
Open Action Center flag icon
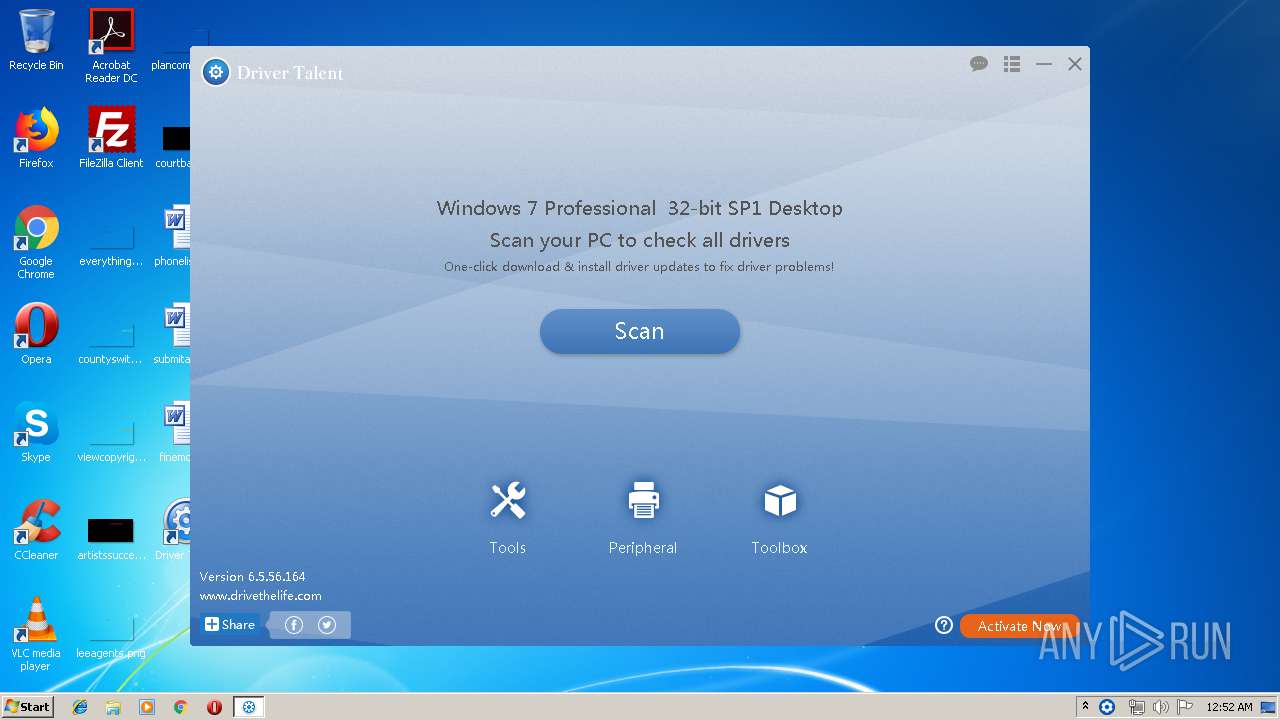1185,707
